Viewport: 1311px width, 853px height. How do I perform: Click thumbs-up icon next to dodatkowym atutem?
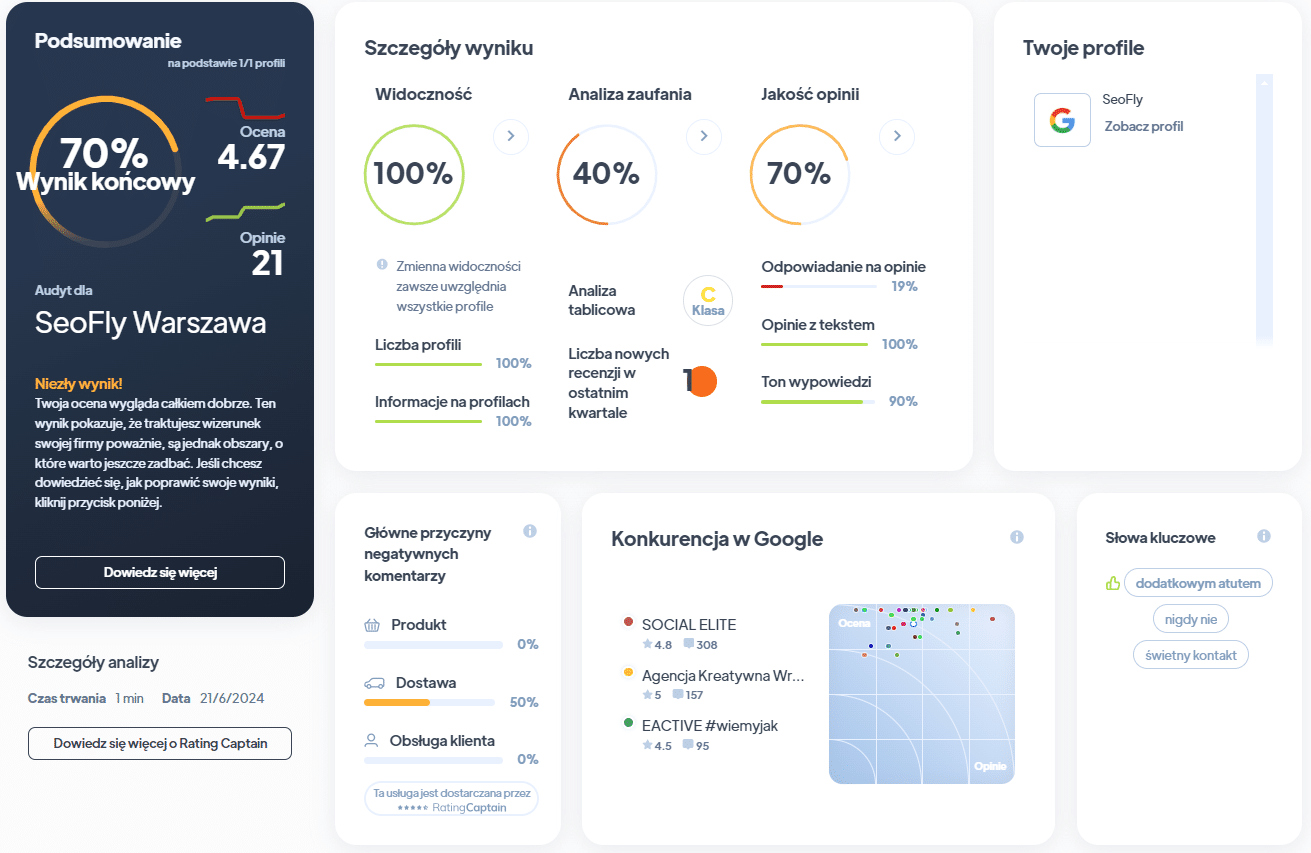[1113, 583]
